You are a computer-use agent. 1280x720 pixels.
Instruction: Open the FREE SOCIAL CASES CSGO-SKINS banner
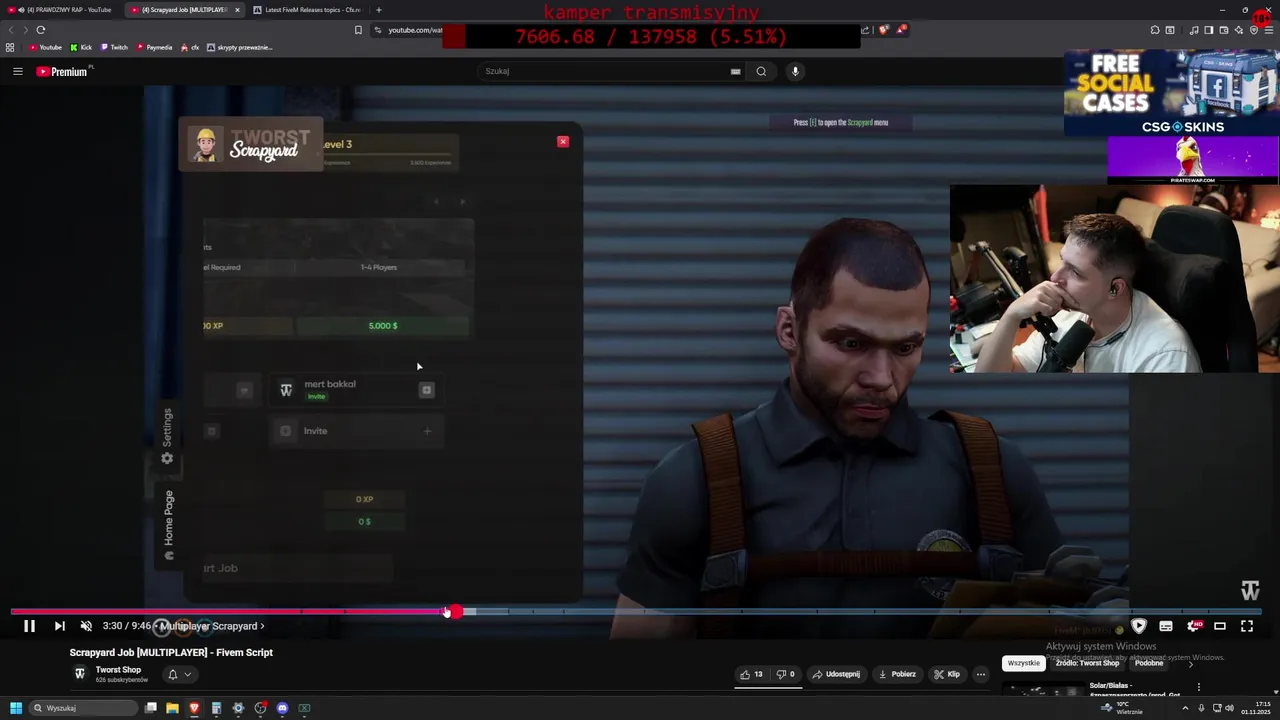click(1171, 93)
